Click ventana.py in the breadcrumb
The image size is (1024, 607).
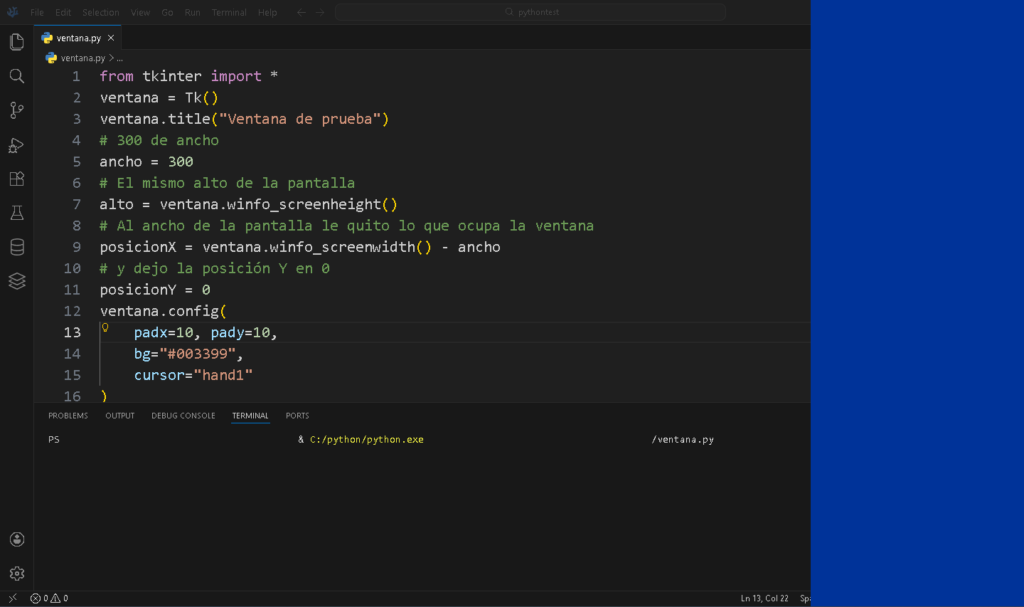(x=83, y=58)
